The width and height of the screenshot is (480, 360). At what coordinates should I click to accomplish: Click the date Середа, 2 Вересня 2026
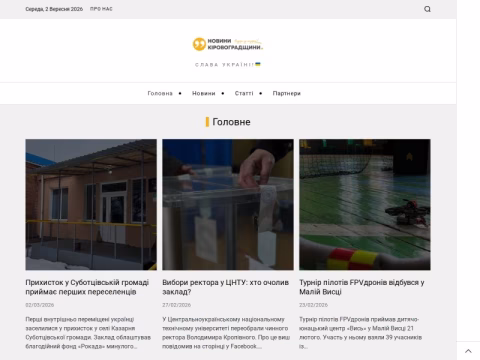click(54, 9)
